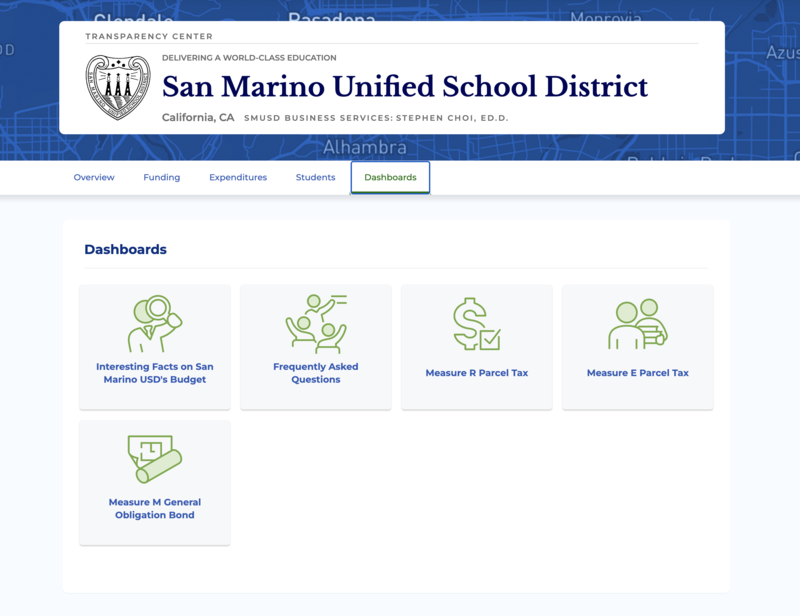This screenshot has width=800, height=616.
Task: Open the Overview tab
Action: click(94, 177)
